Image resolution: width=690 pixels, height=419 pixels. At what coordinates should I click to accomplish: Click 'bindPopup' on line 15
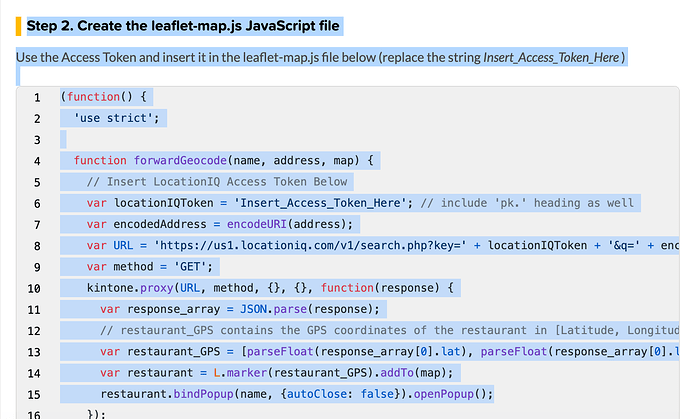coord(203,394)
